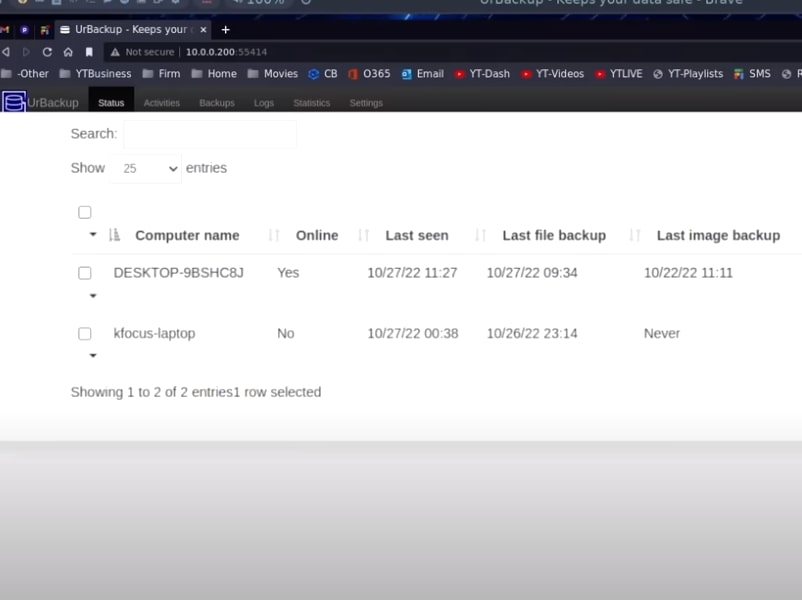
Task: Expand the dropdown arrow under kfocus-laptop
Action: point(93,355)
